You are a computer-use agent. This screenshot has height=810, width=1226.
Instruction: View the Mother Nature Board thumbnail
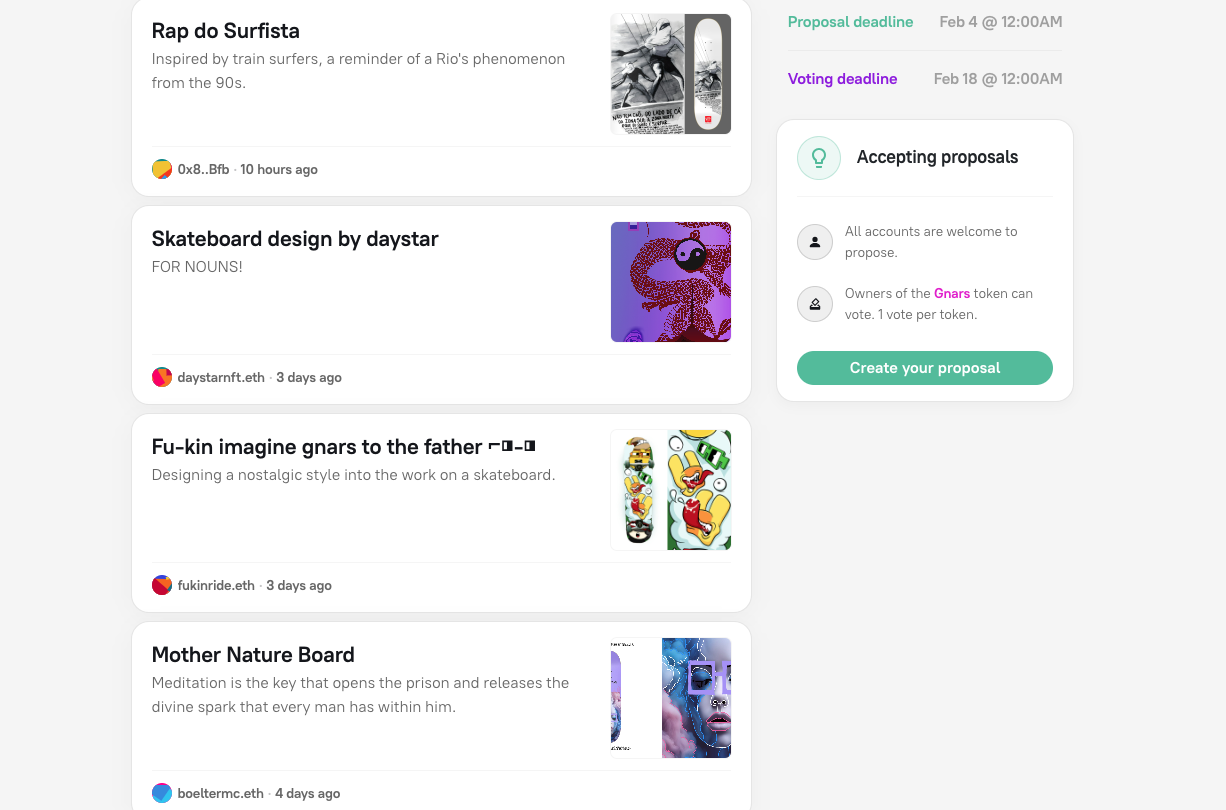671,698
